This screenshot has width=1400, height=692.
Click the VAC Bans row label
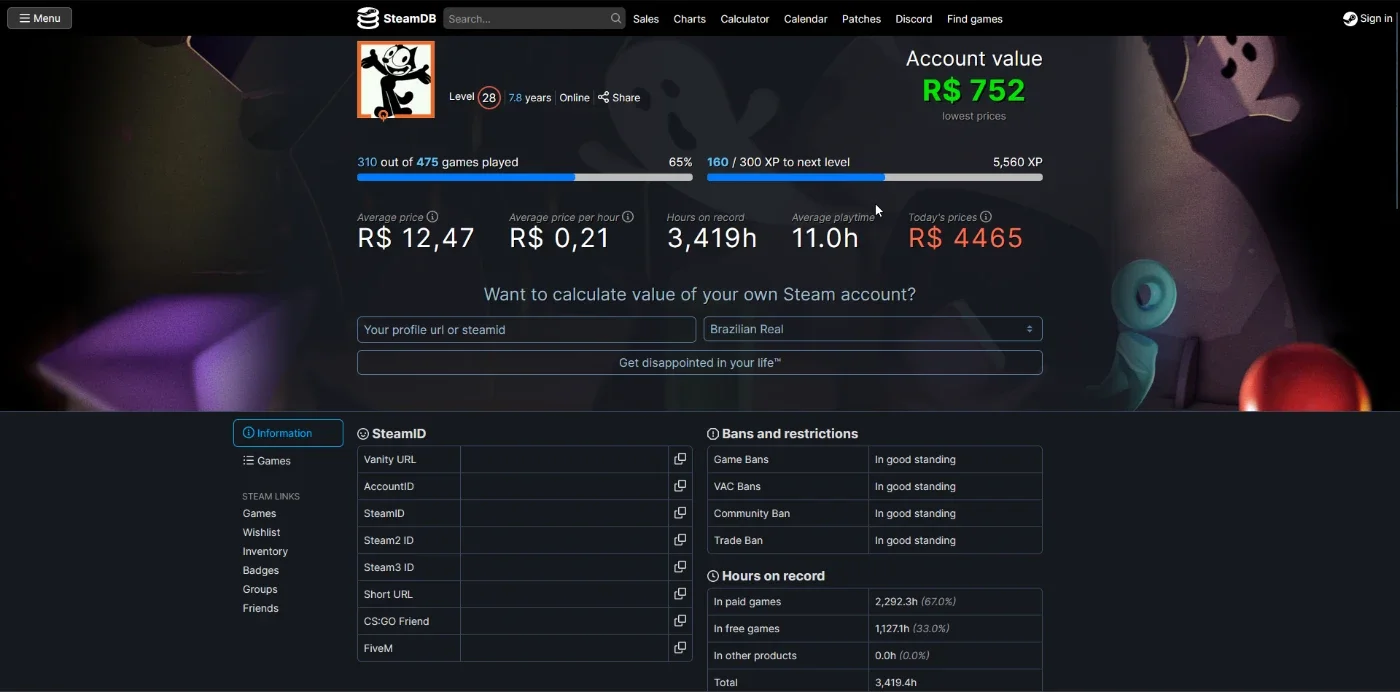pos(737,486)
